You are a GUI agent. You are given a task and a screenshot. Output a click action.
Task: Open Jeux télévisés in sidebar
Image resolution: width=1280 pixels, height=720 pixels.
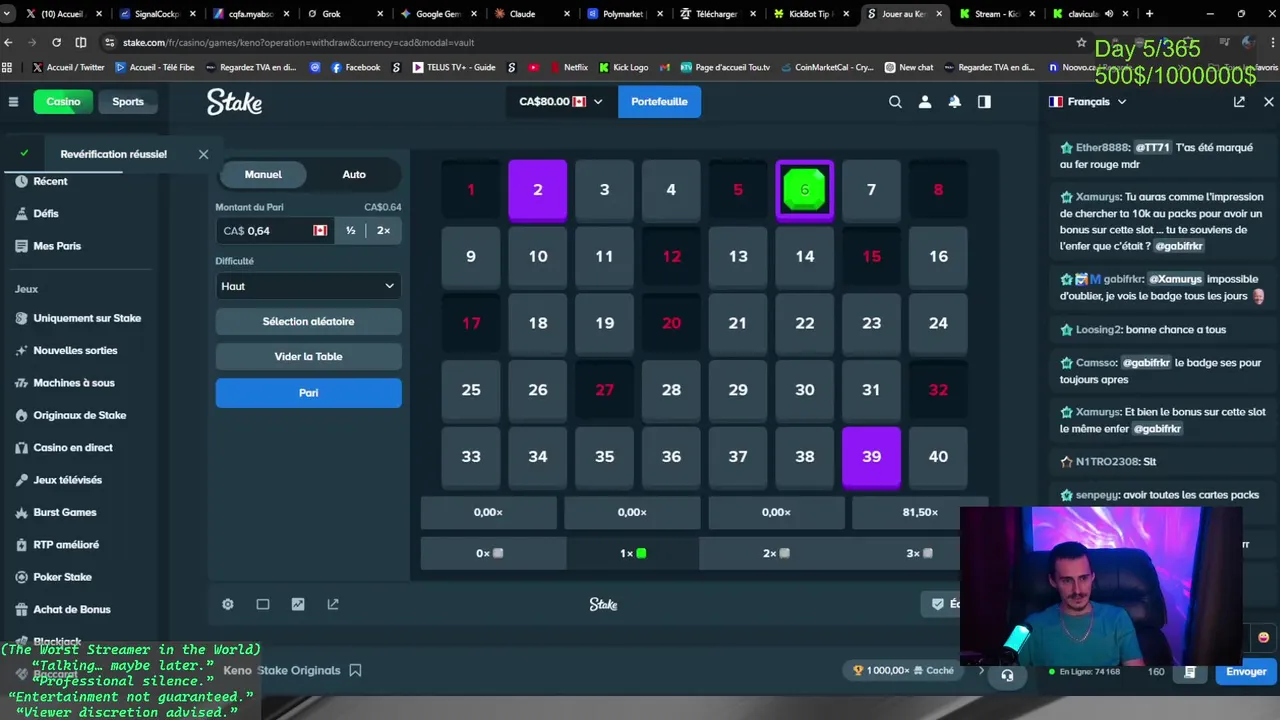coord(67,480)
